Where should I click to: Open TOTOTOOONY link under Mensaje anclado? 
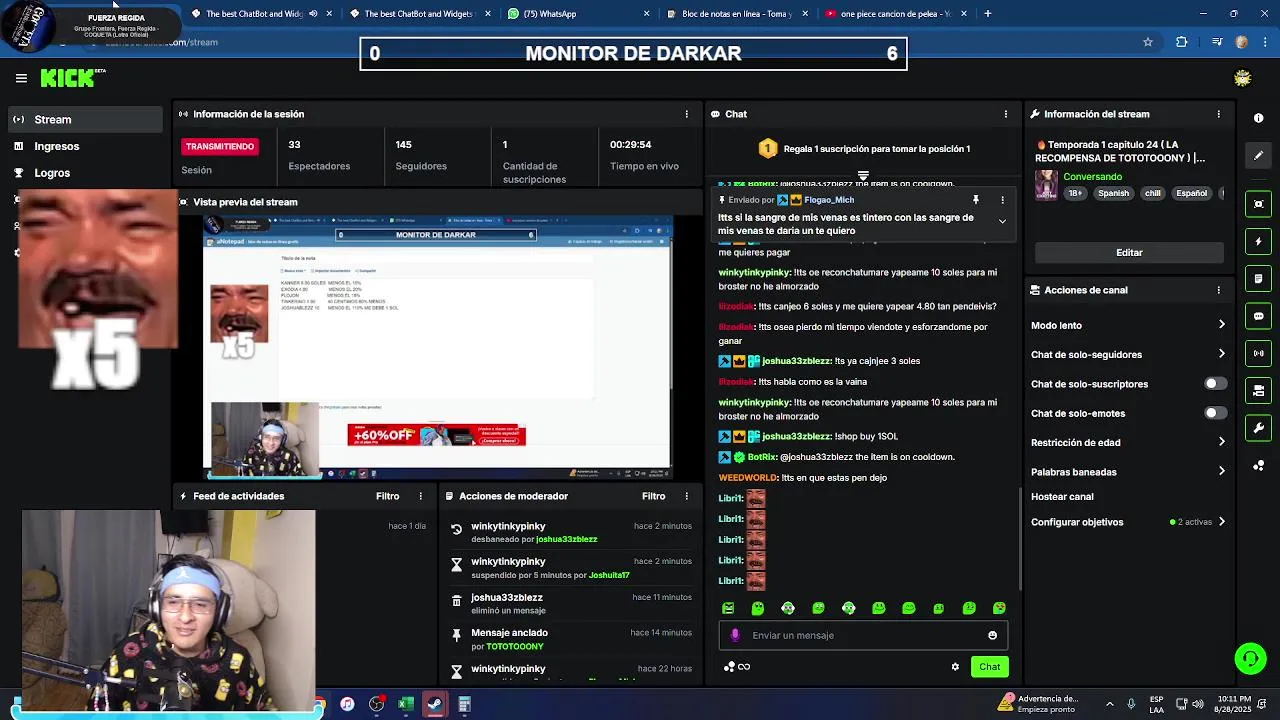pos(514,647)
